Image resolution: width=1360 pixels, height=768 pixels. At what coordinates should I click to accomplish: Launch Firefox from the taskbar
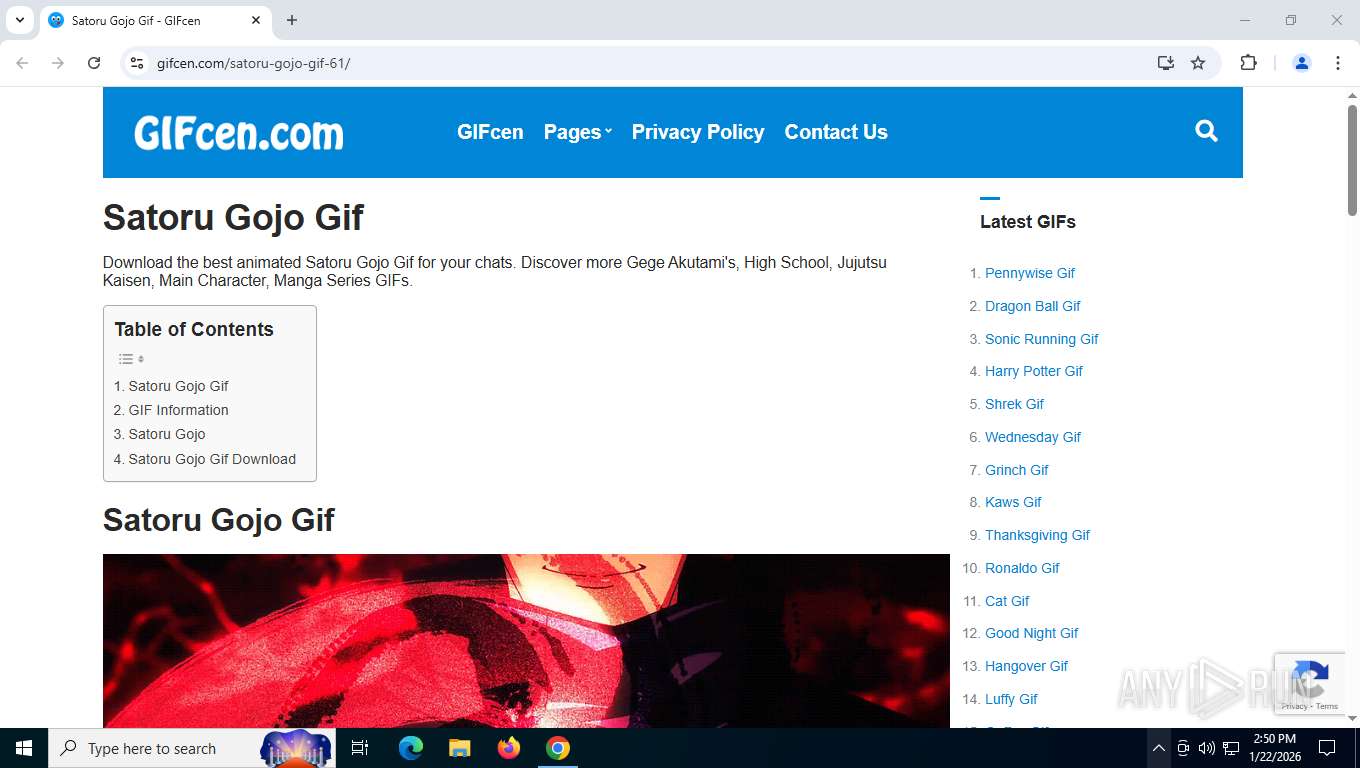point(509,748)
